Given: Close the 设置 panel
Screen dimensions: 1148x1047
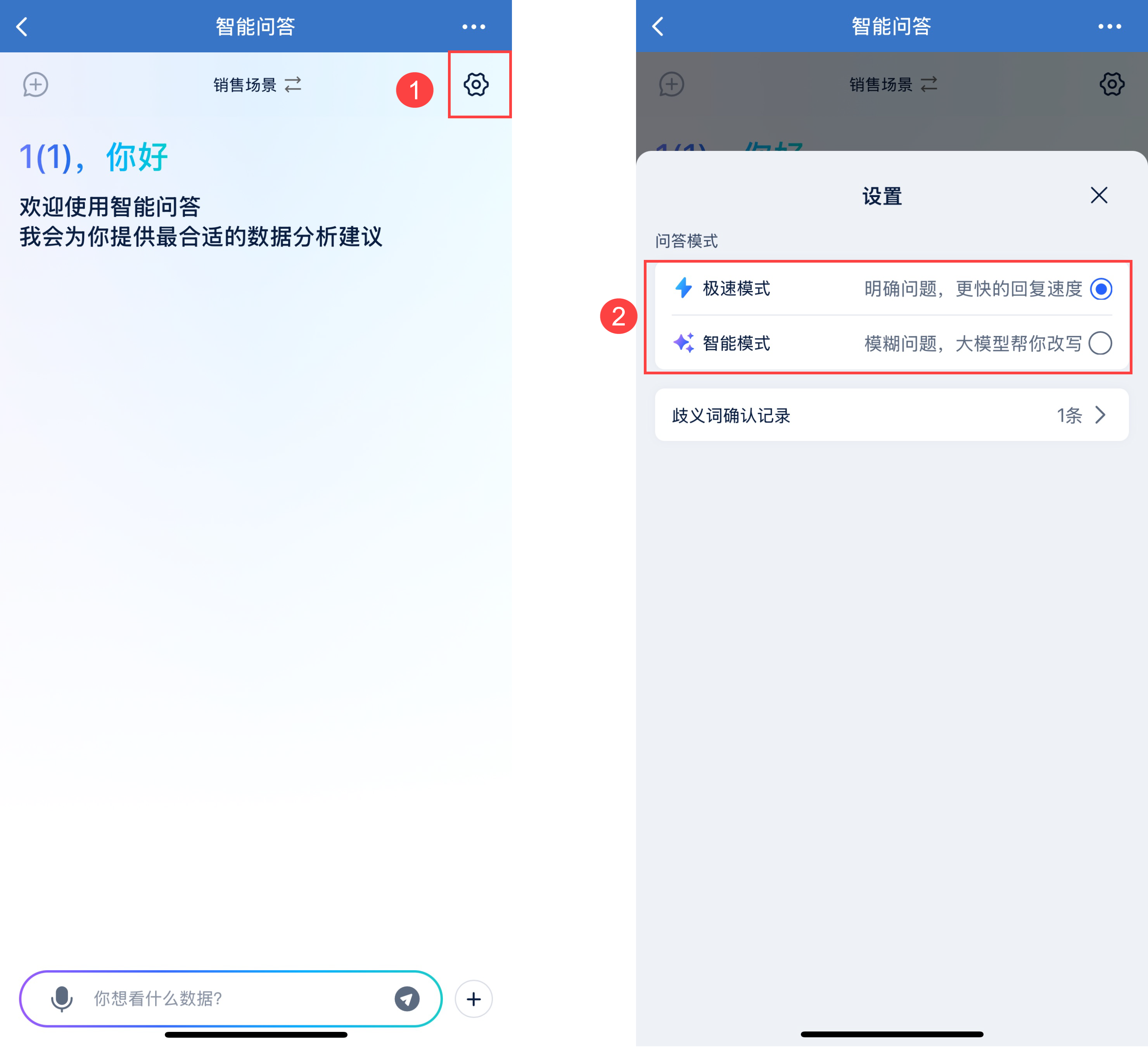Looking at the screenshot, I should pyautogui.click(x=1098, y=196).
